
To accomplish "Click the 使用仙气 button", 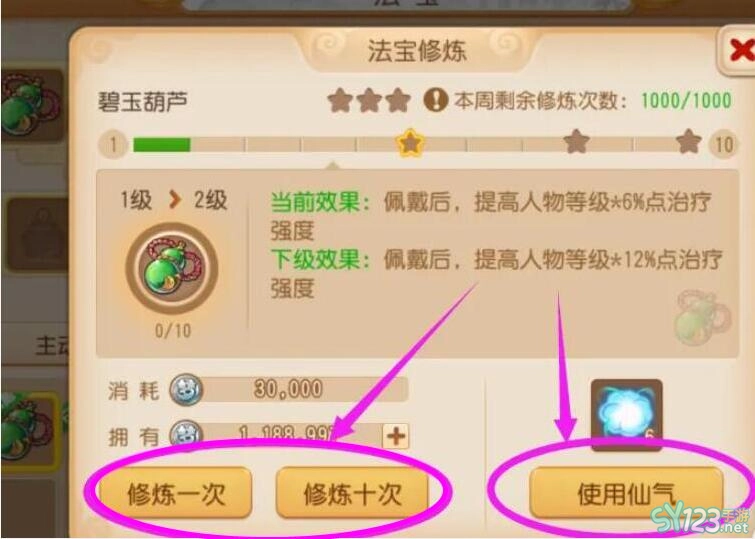I will pos(626,493).
